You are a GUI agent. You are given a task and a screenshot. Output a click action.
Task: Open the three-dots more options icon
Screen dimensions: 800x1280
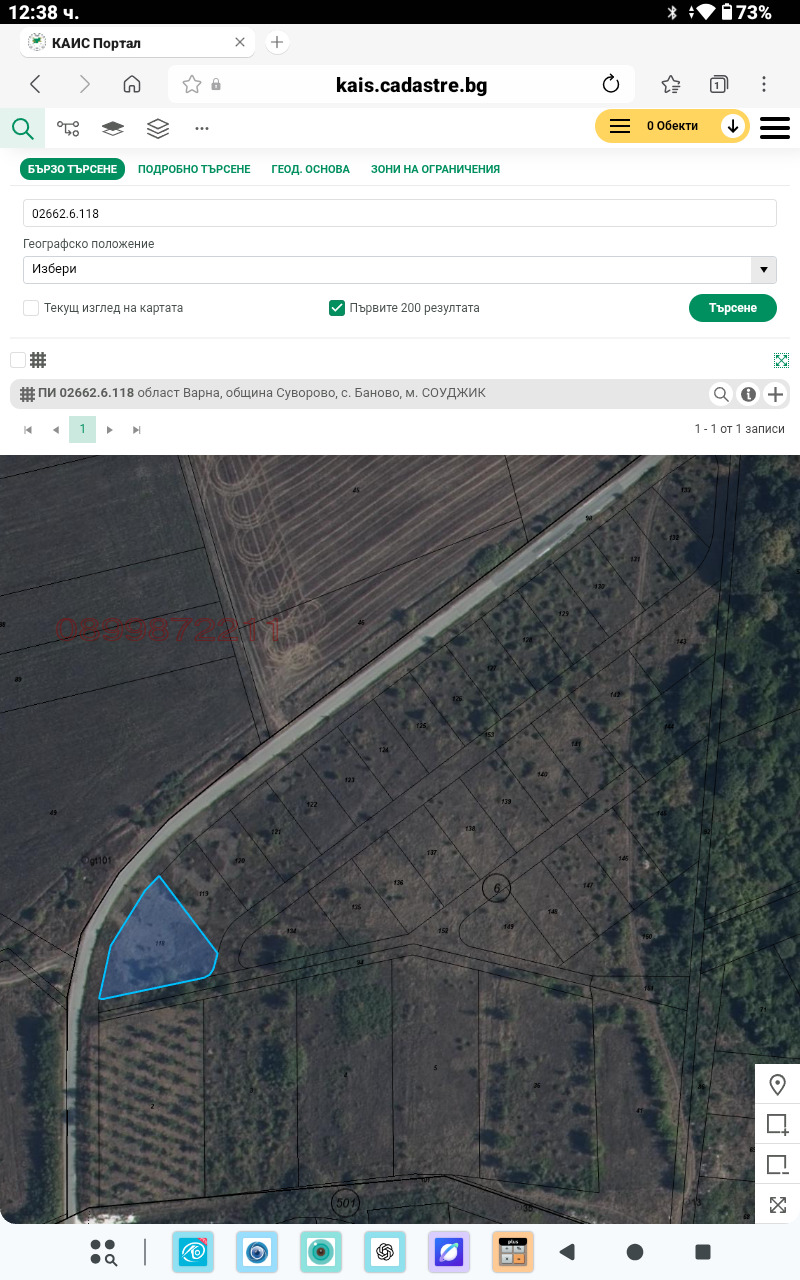click(x=202, y=128)
